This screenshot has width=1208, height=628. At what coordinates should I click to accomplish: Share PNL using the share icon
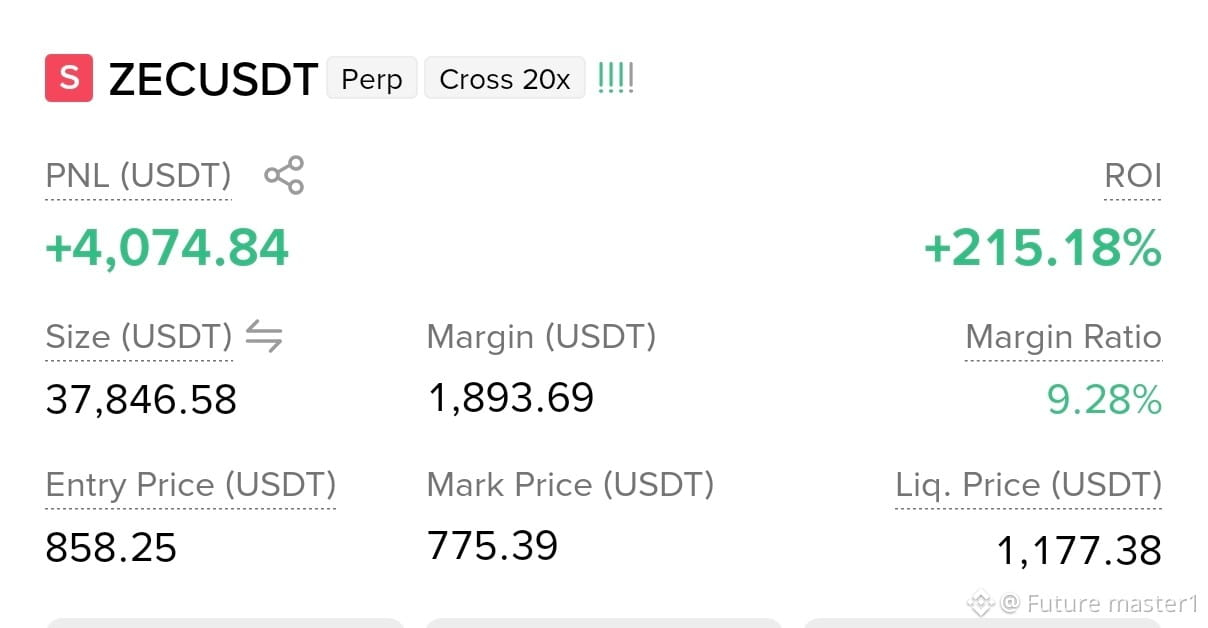(x=284, y=175)
